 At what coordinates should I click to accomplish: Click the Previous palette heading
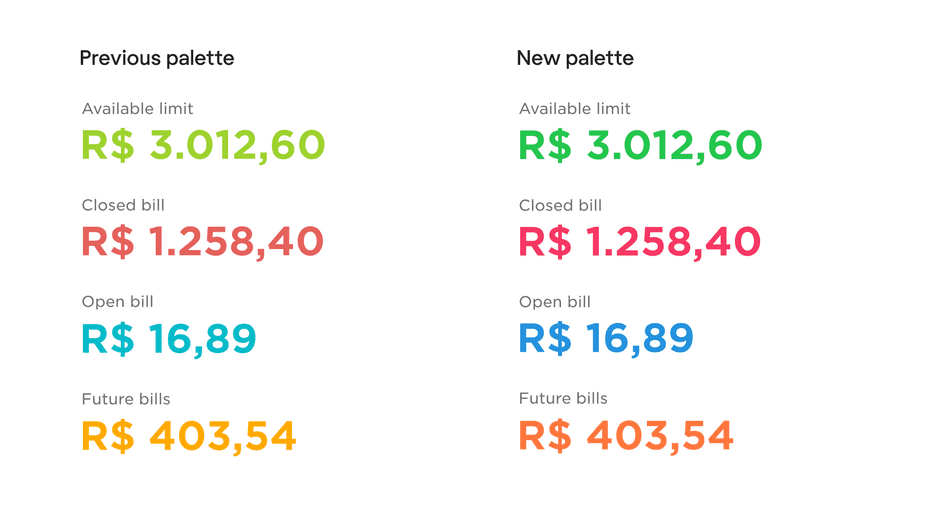[x=156, y=58]
